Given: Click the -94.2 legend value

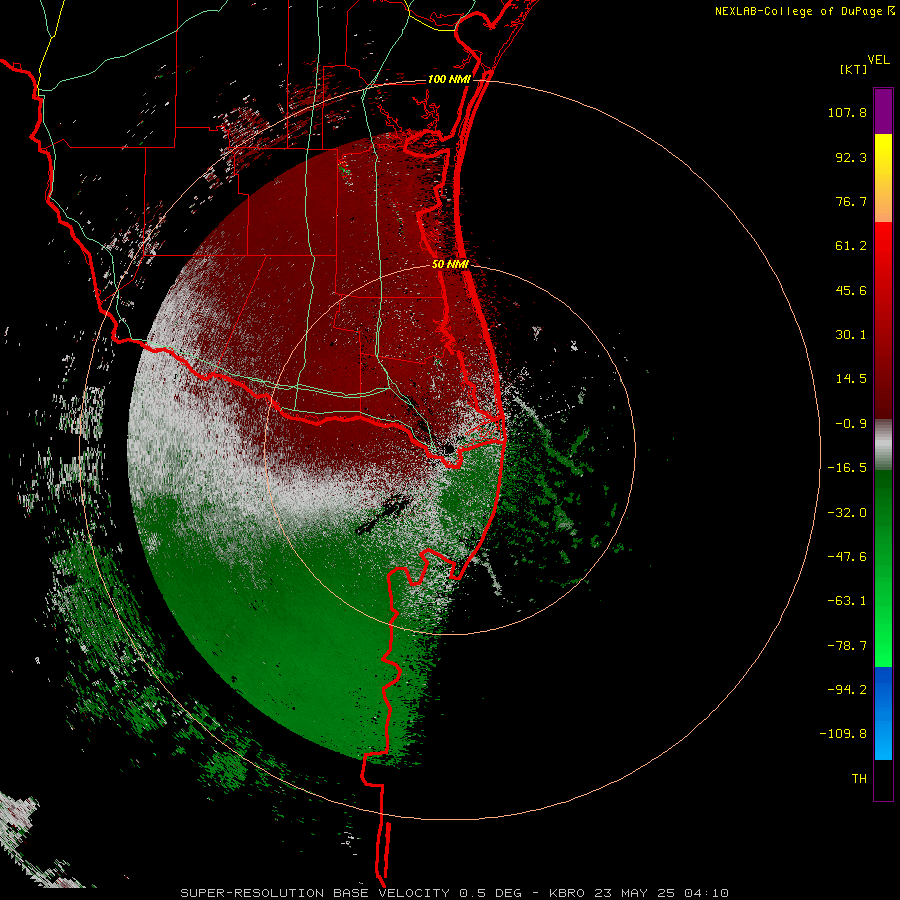Looking at the screenshot, I should [x=847, y=689].
